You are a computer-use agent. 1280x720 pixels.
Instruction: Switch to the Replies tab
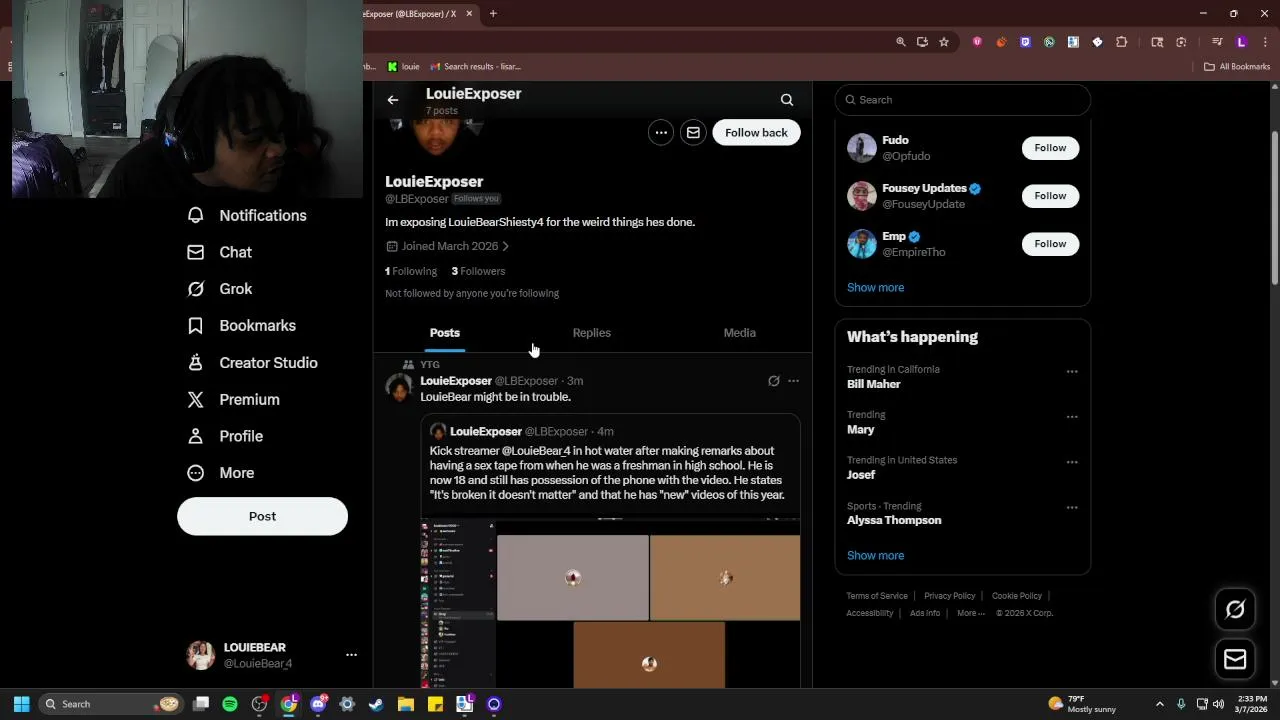(592, 333)
